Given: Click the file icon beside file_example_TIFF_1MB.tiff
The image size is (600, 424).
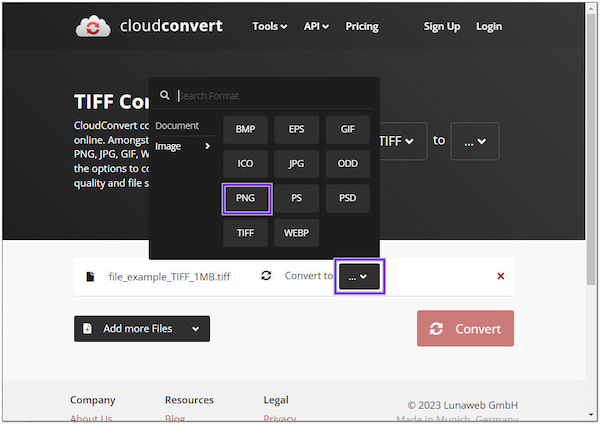Looking at the screenshot, I should [90, 276].
